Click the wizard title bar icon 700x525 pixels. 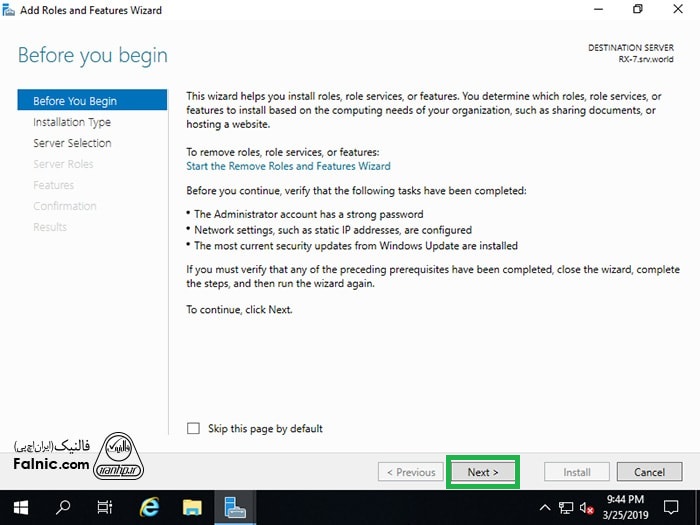[x=10, y=10]
